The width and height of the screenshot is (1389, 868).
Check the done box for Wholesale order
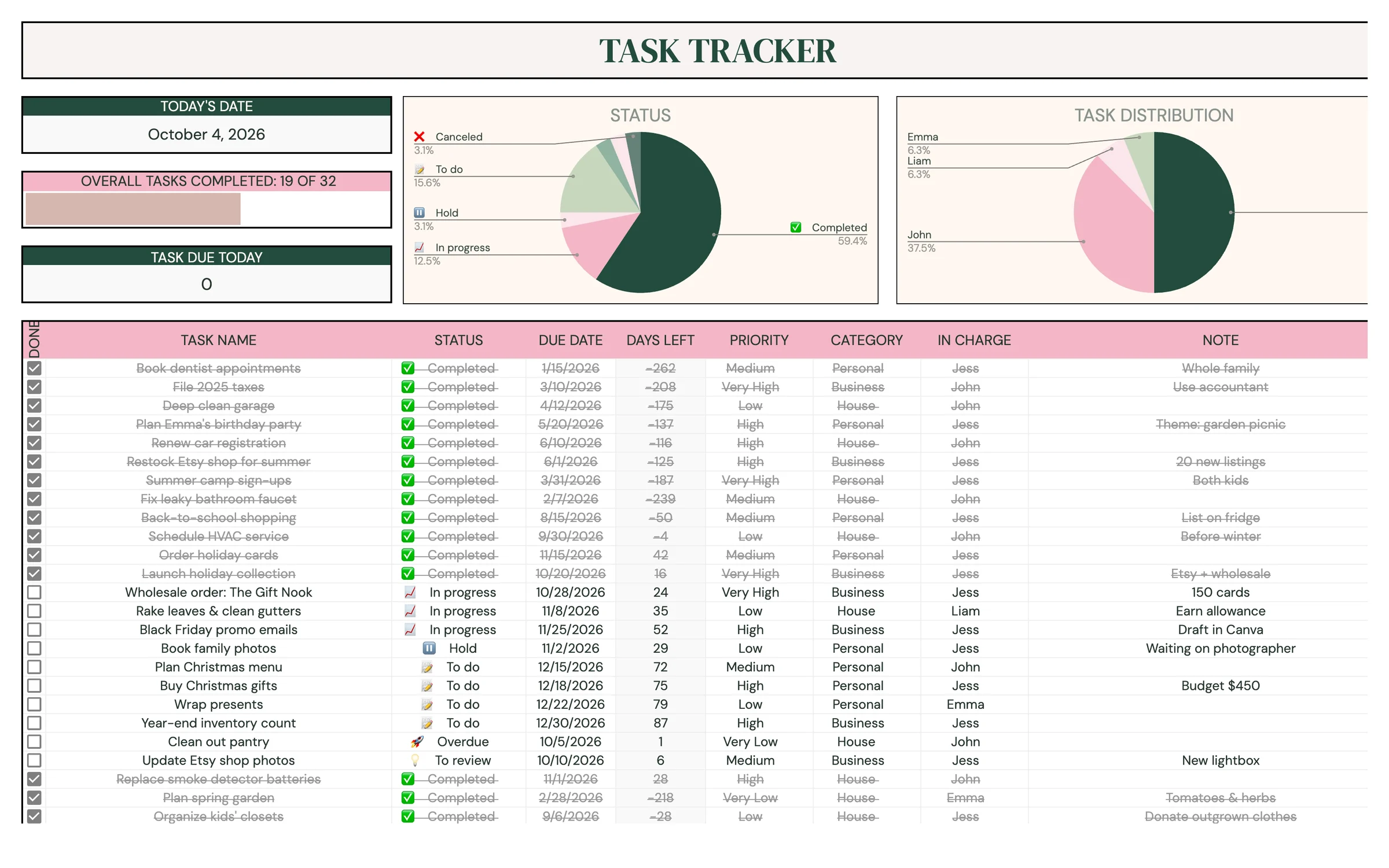pyautogui.click(x=34, y=592)
